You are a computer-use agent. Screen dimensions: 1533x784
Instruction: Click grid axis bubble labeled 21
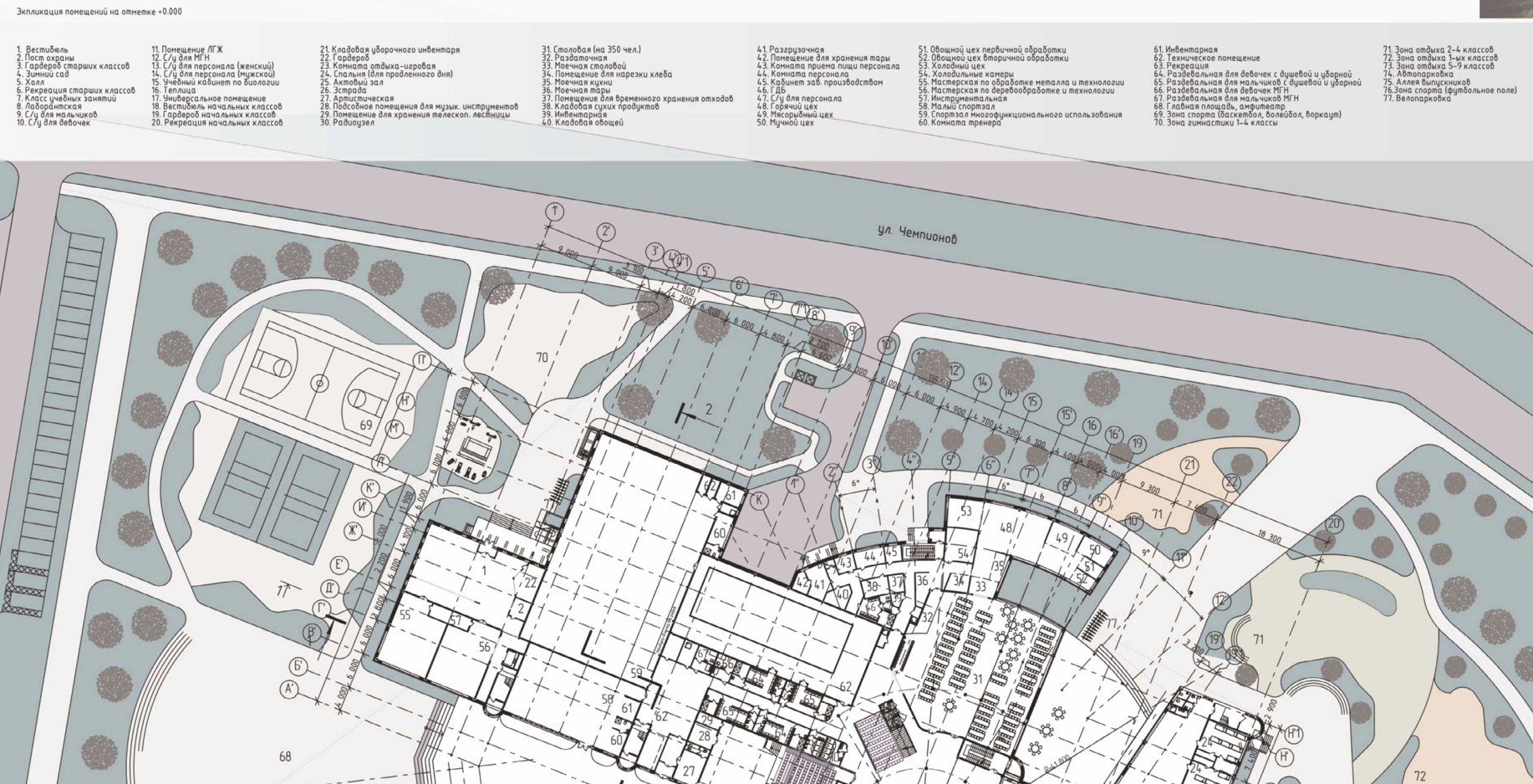tap(1189, 466)
